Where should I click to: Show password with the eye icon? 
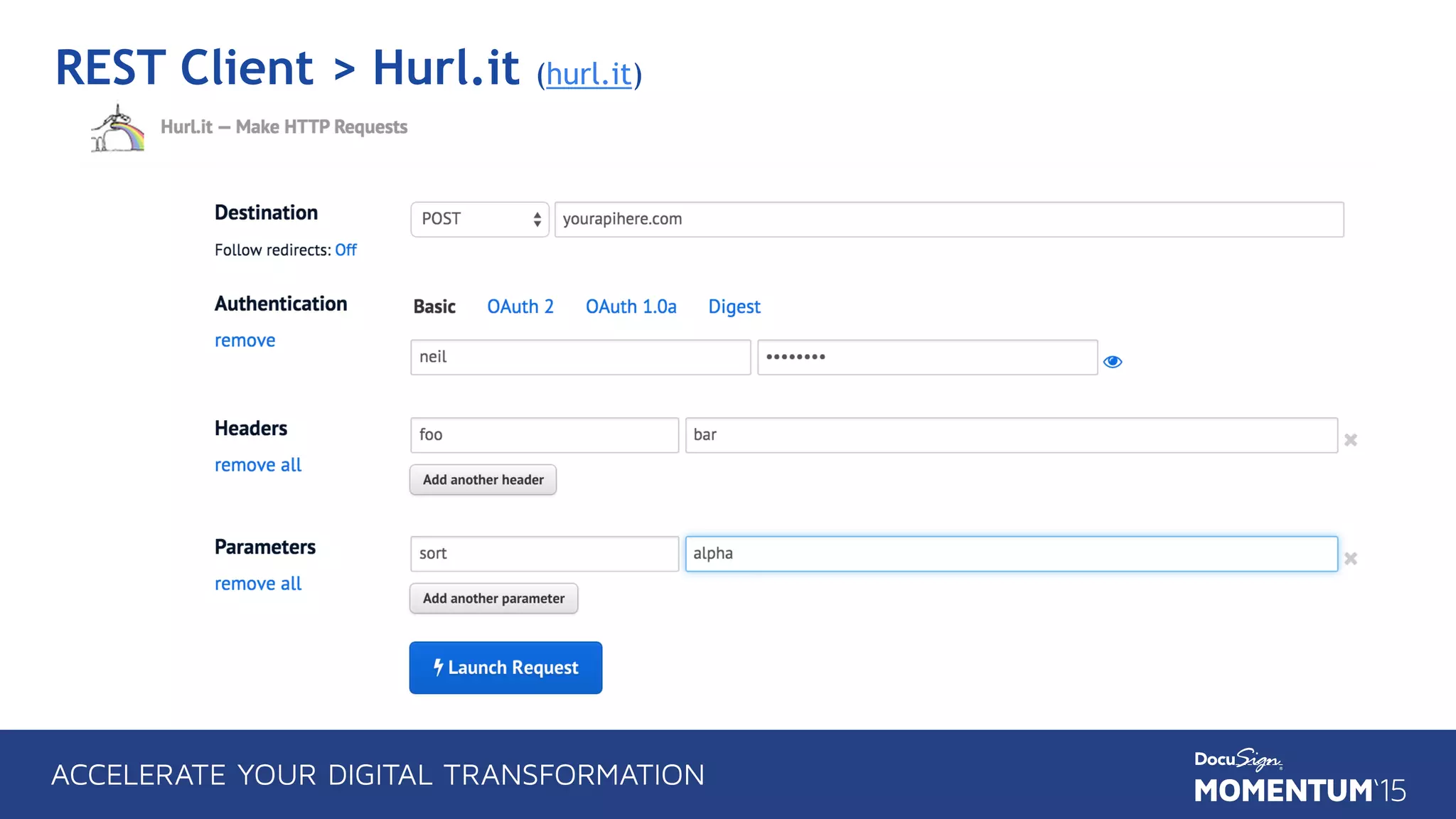(1113, 362)
